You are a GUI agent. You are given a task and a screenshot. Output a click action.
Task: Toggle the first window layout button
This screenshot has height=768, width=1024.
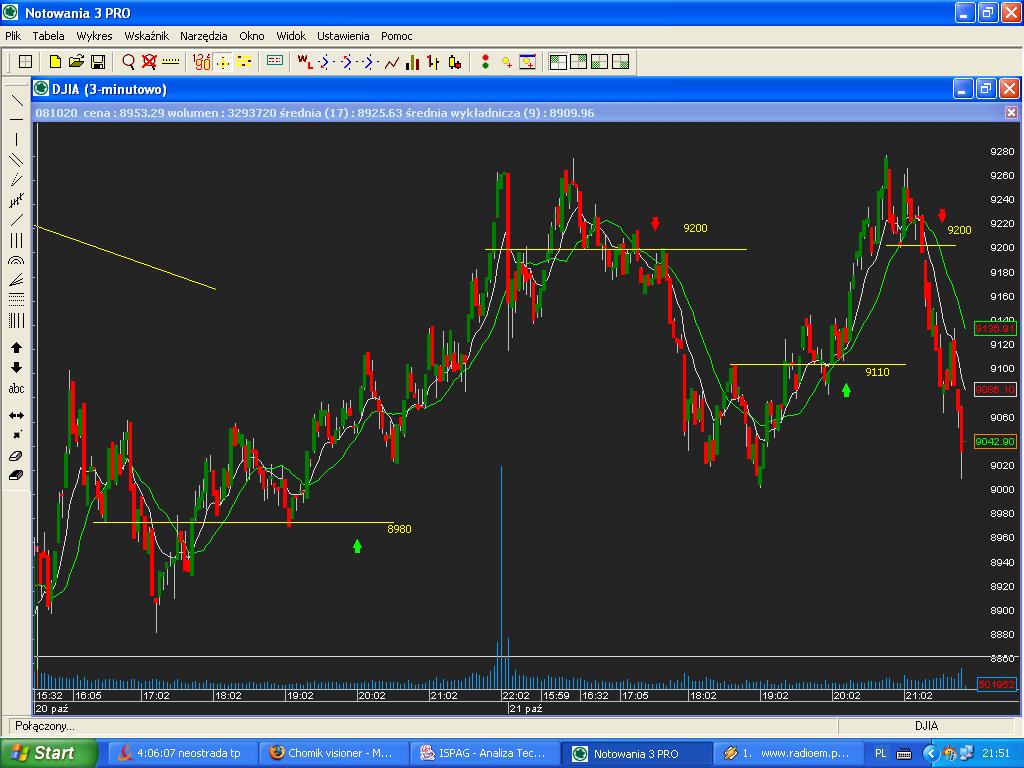(x=558, y=62)
